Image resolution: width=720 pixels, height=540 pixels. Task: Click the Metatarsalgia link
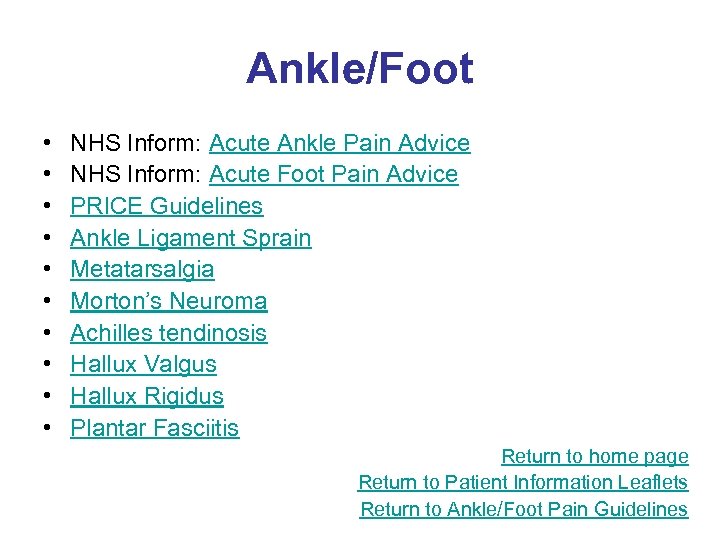click(x=142, y=270)
